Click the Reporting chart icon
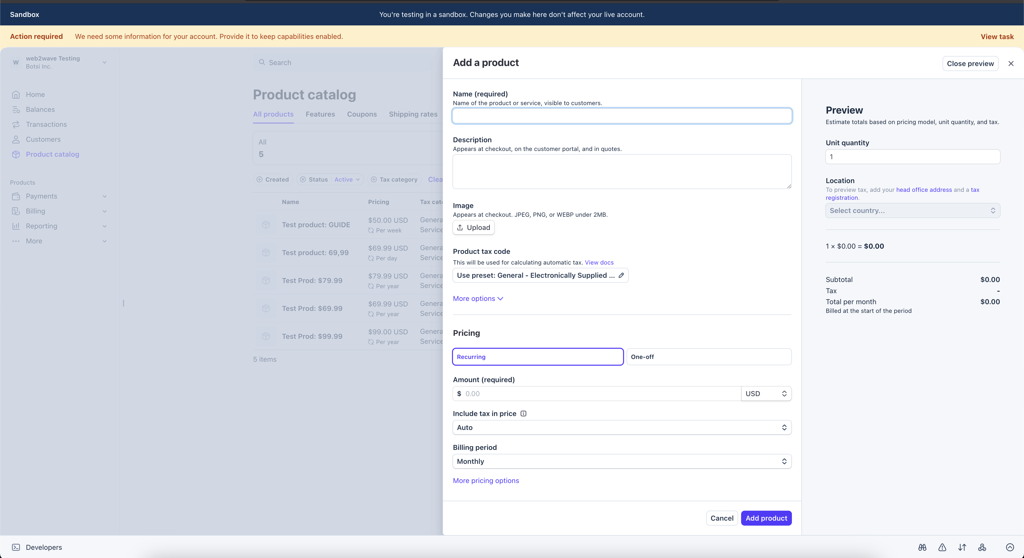 point(16,226)
